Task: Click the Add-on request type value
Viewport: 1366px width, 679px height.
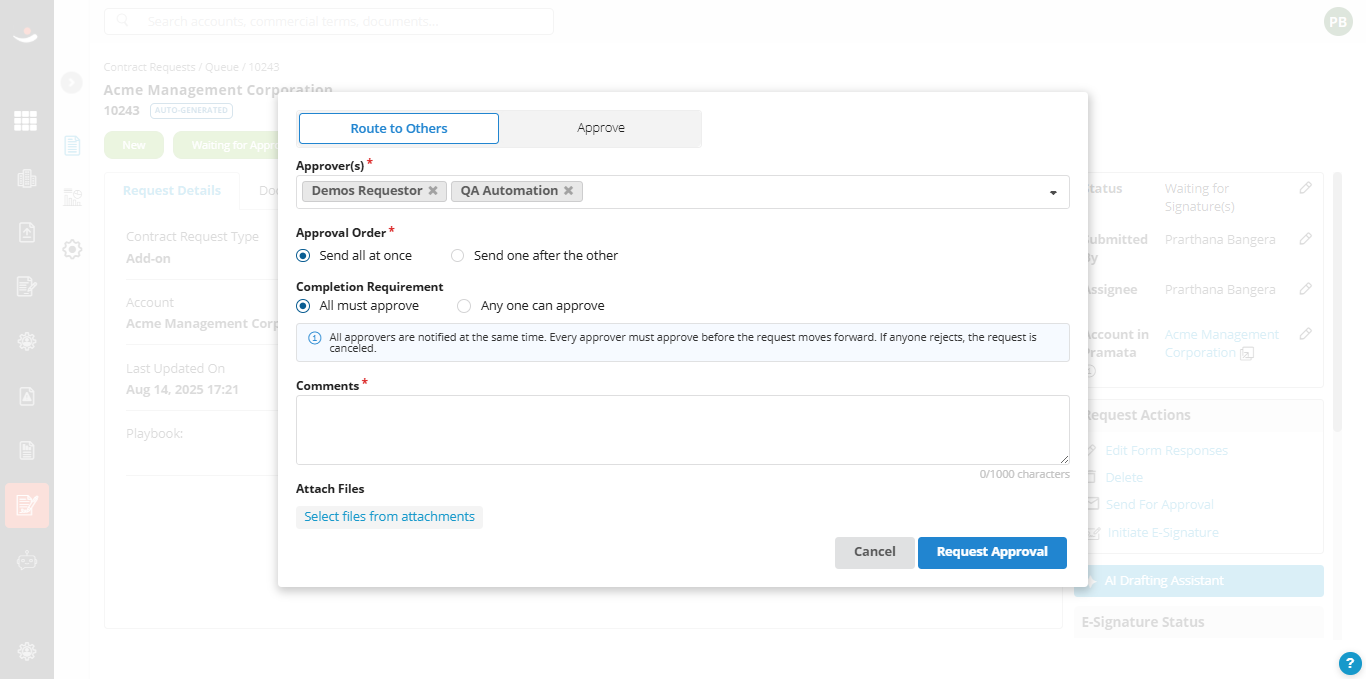Action: 148,258
